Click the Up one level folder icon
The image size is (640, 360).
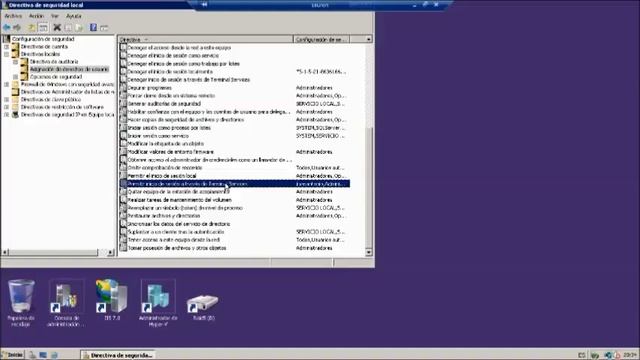[x=32, y=27]
